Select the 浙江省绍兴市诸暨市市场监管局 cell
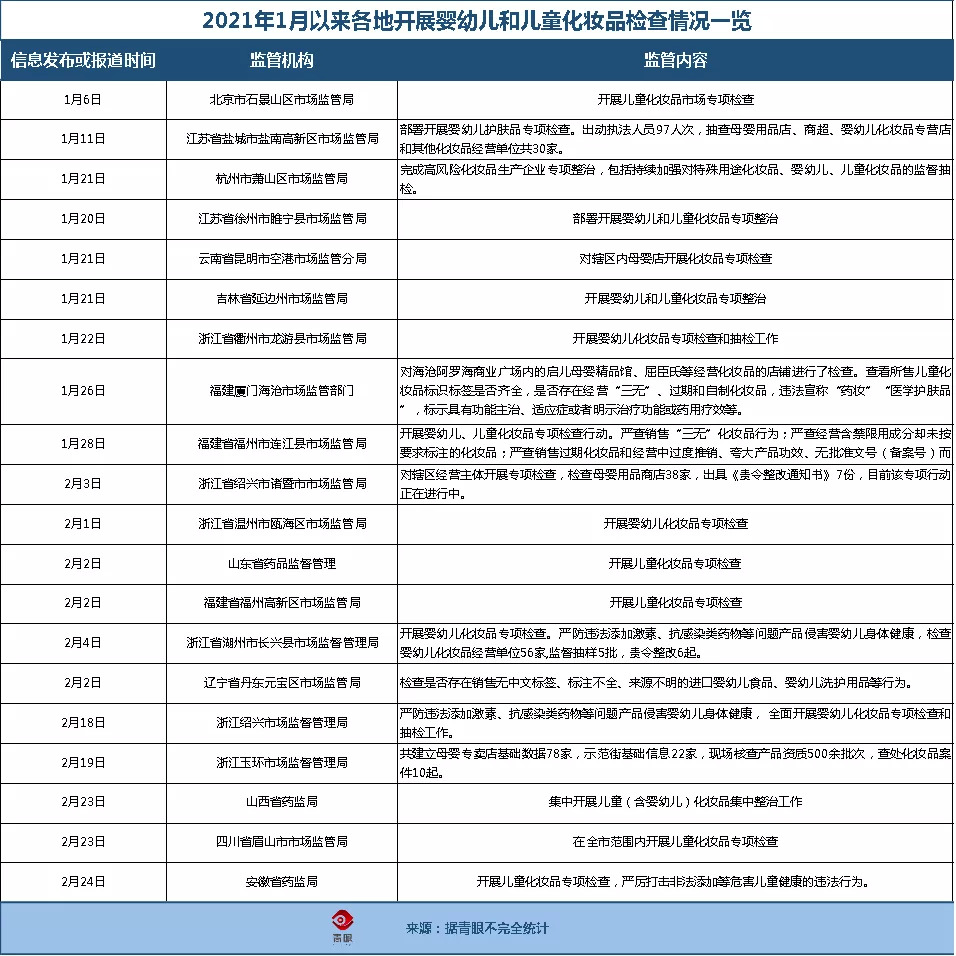956x956 pixels. [282, 484]
